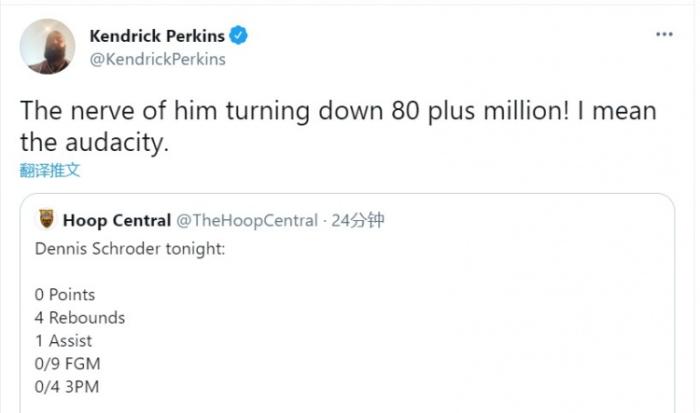Click the words 'The nerve of him'

(x=105, y=110)
